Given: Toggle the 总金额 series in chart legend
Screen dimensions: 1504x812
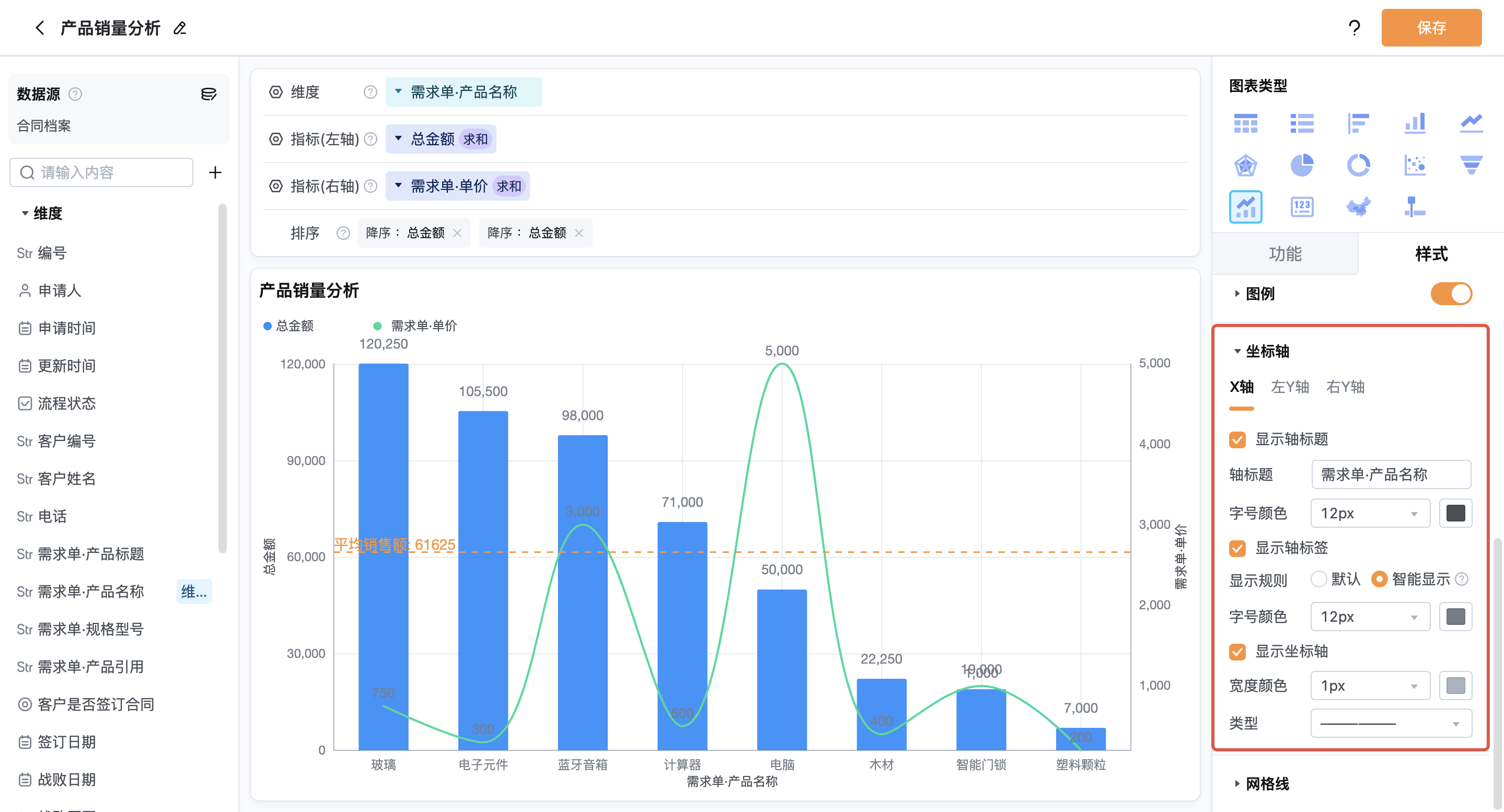Looking at the screenshot, I should tap(288, 326).
